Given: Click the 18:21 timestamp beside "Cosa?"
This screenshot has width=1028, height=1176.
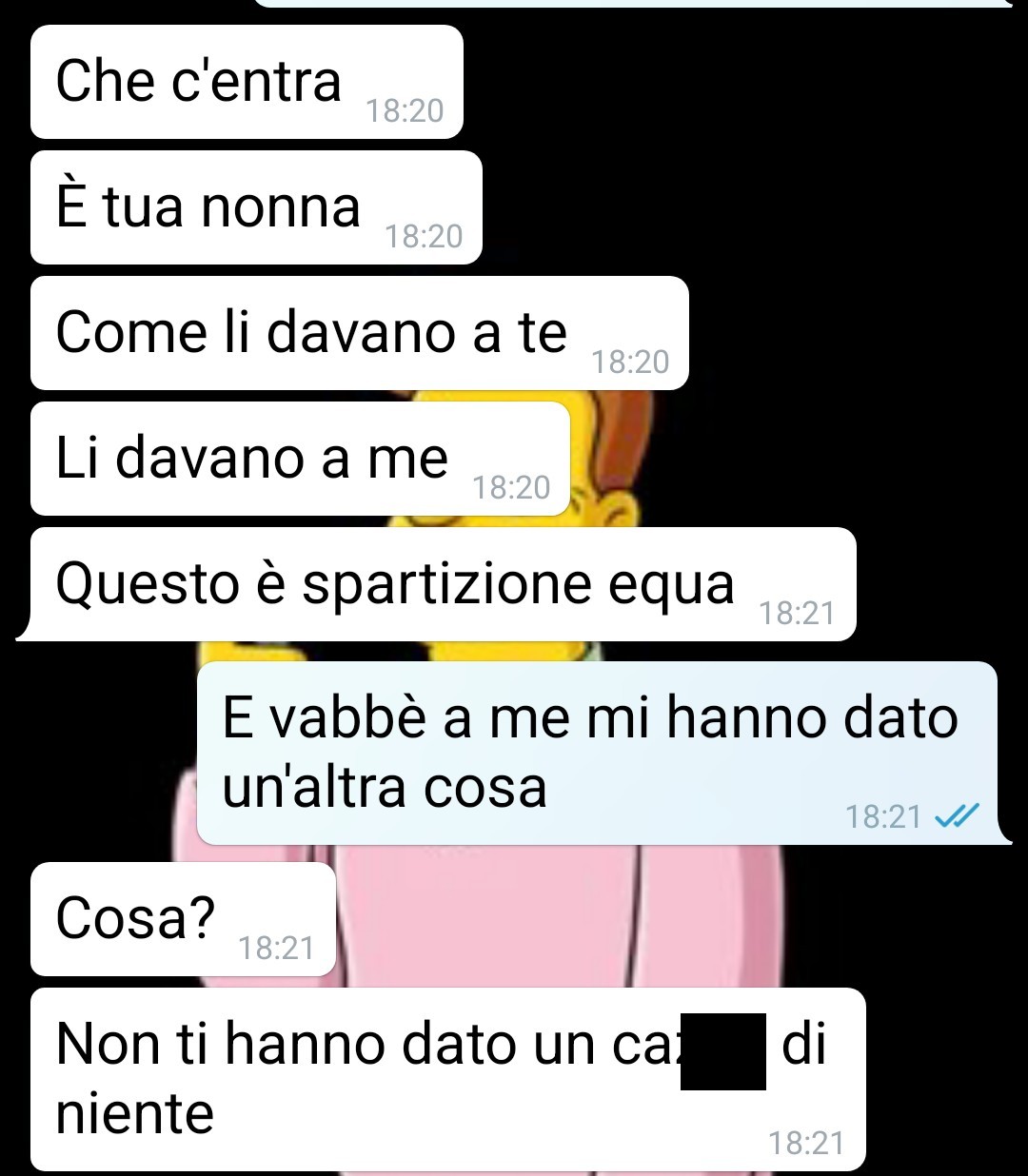Looking at the screenshot, I should 276,949.
